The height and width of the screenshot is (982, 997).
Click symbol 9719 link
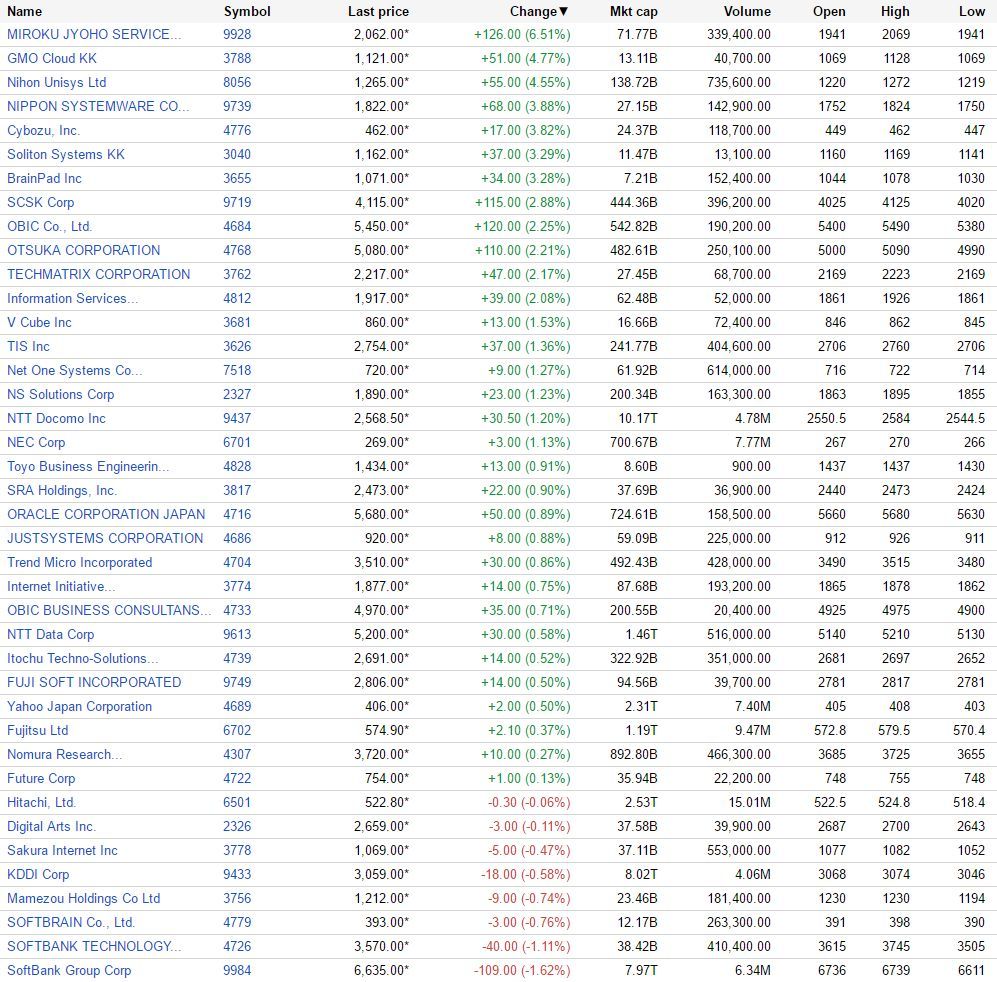point(237,202)
